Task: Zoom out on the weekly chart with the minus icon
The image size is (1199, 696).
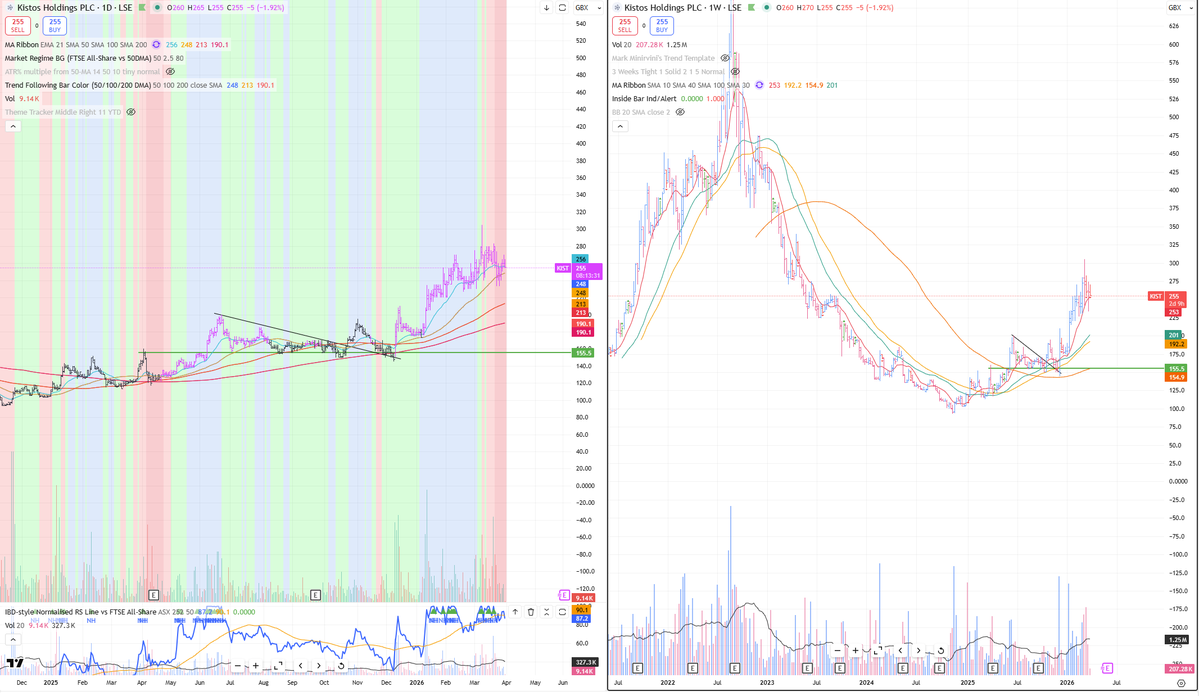Action: [837, 651]
